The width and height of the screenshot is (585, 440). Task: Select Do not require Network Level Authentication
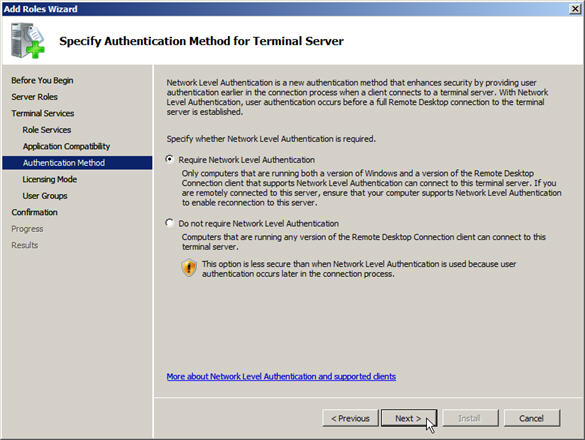(x=170, y=223)
